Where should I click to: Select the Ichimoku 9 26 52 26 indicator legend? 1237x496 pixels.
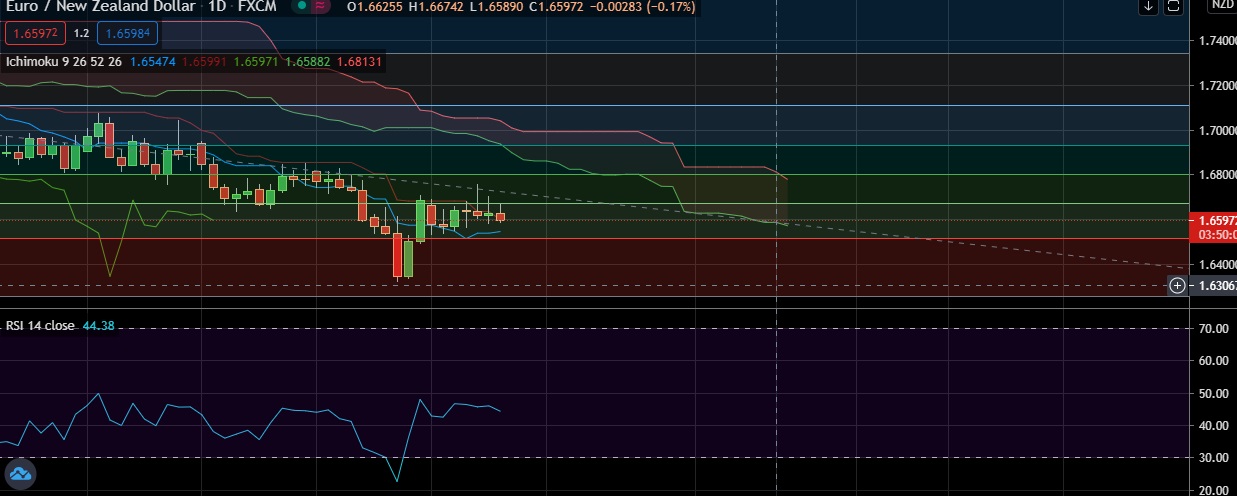tap(65, 62)
